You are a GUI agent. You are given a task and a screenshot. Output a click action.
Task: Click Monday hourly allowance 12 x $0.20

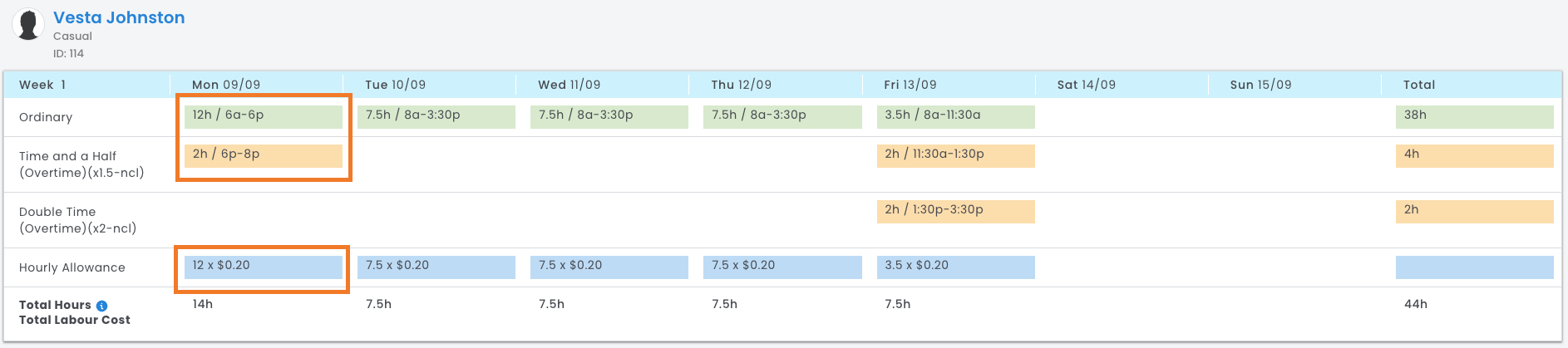(x=263, y=267)
